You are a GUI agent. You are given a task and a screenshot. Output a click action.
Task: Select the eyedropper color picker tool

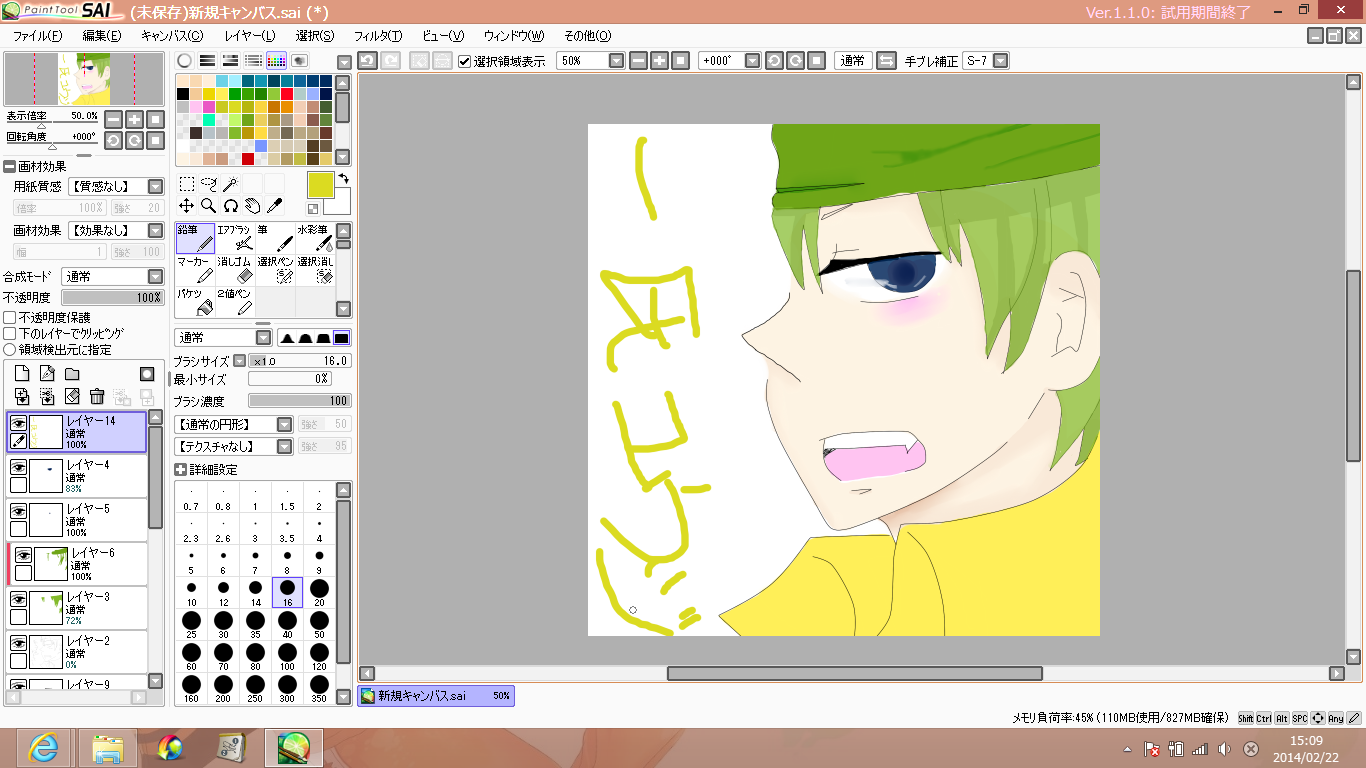point(274,206)
